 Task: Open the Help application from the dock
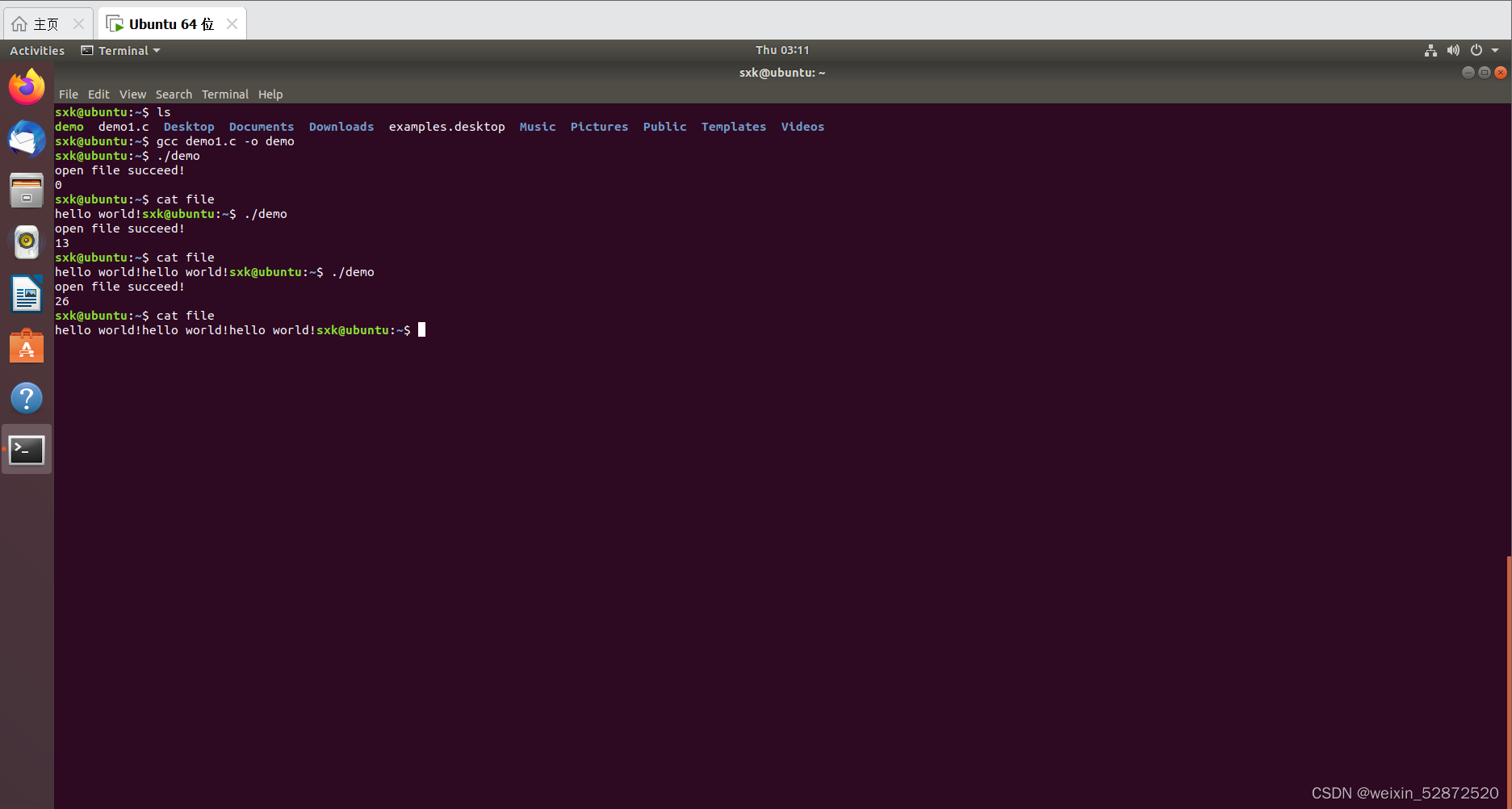coord(27,397)
